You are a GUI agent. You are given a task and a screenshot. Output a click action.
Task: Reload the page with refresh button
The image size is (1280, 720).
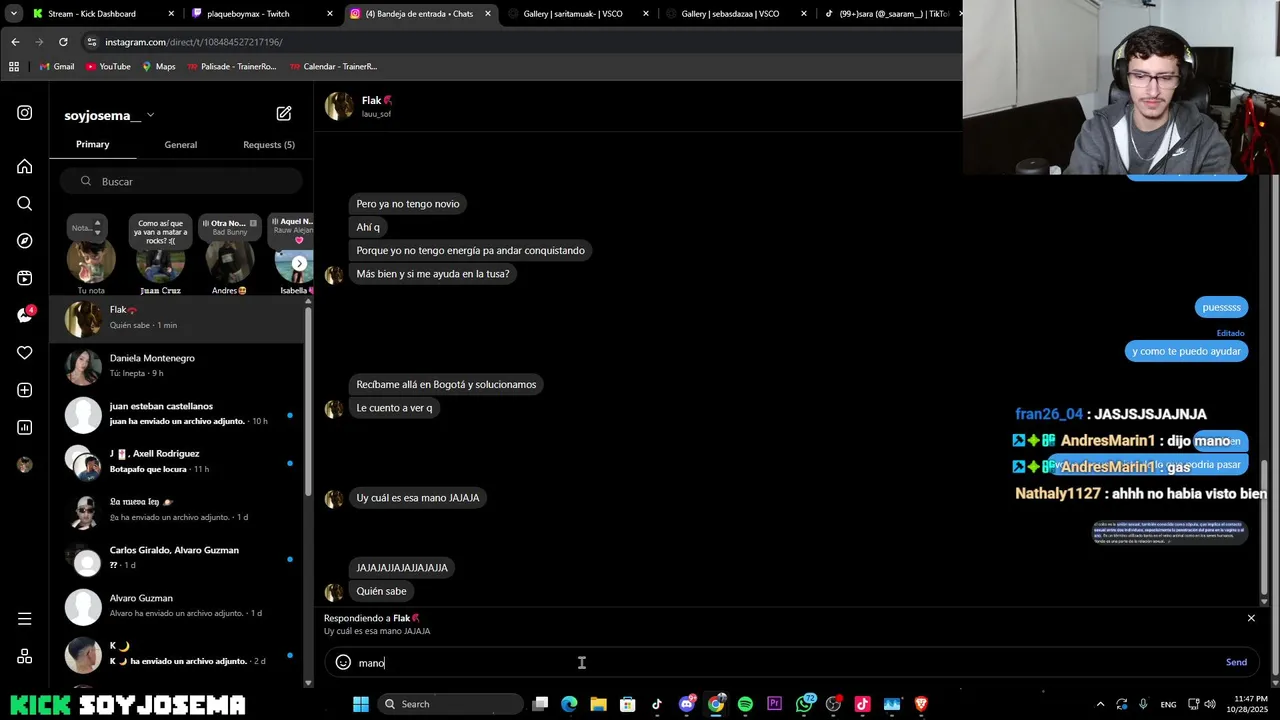coord(63,42)
